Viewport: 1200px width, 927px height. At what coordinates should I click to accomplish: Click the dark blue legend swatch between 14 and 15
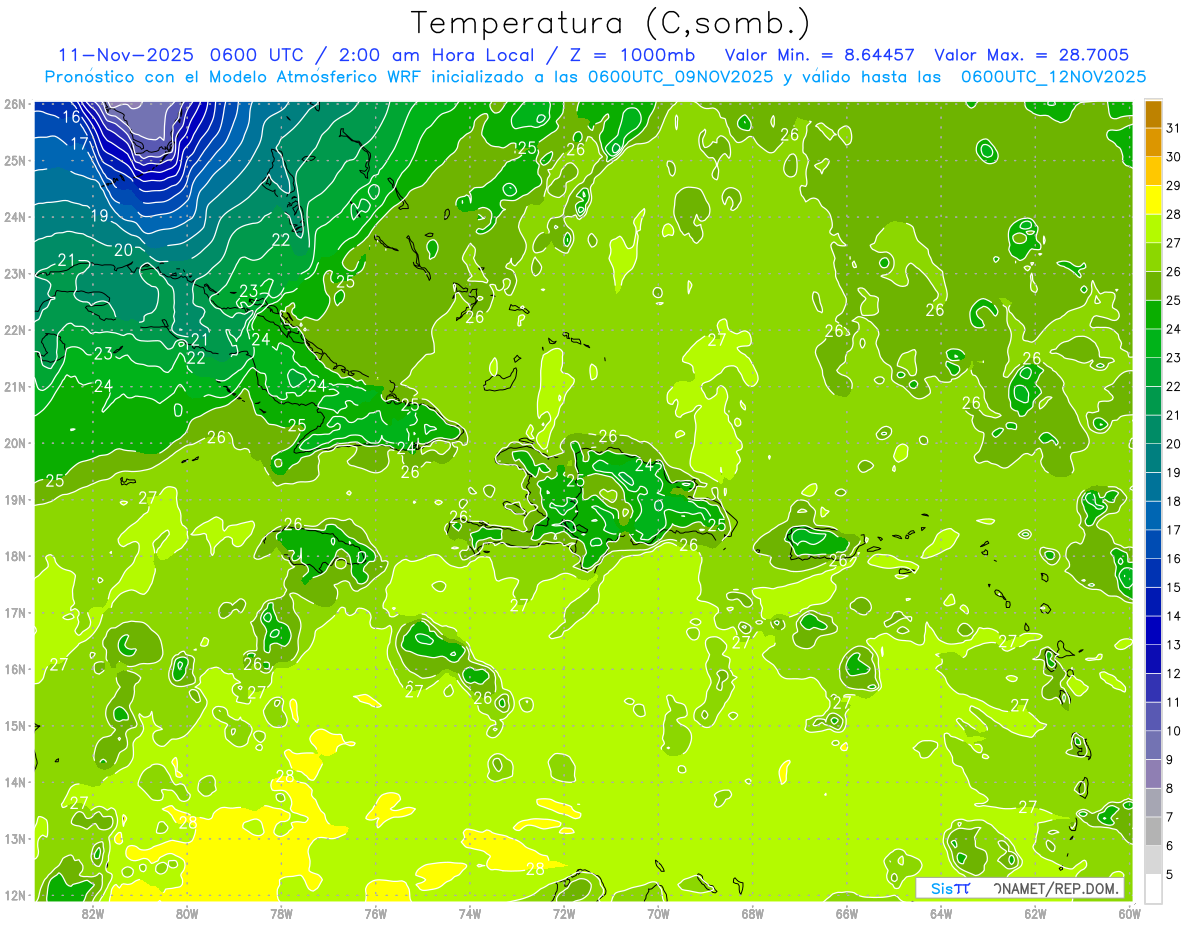pyautogui.click(x=1153, y=601)
